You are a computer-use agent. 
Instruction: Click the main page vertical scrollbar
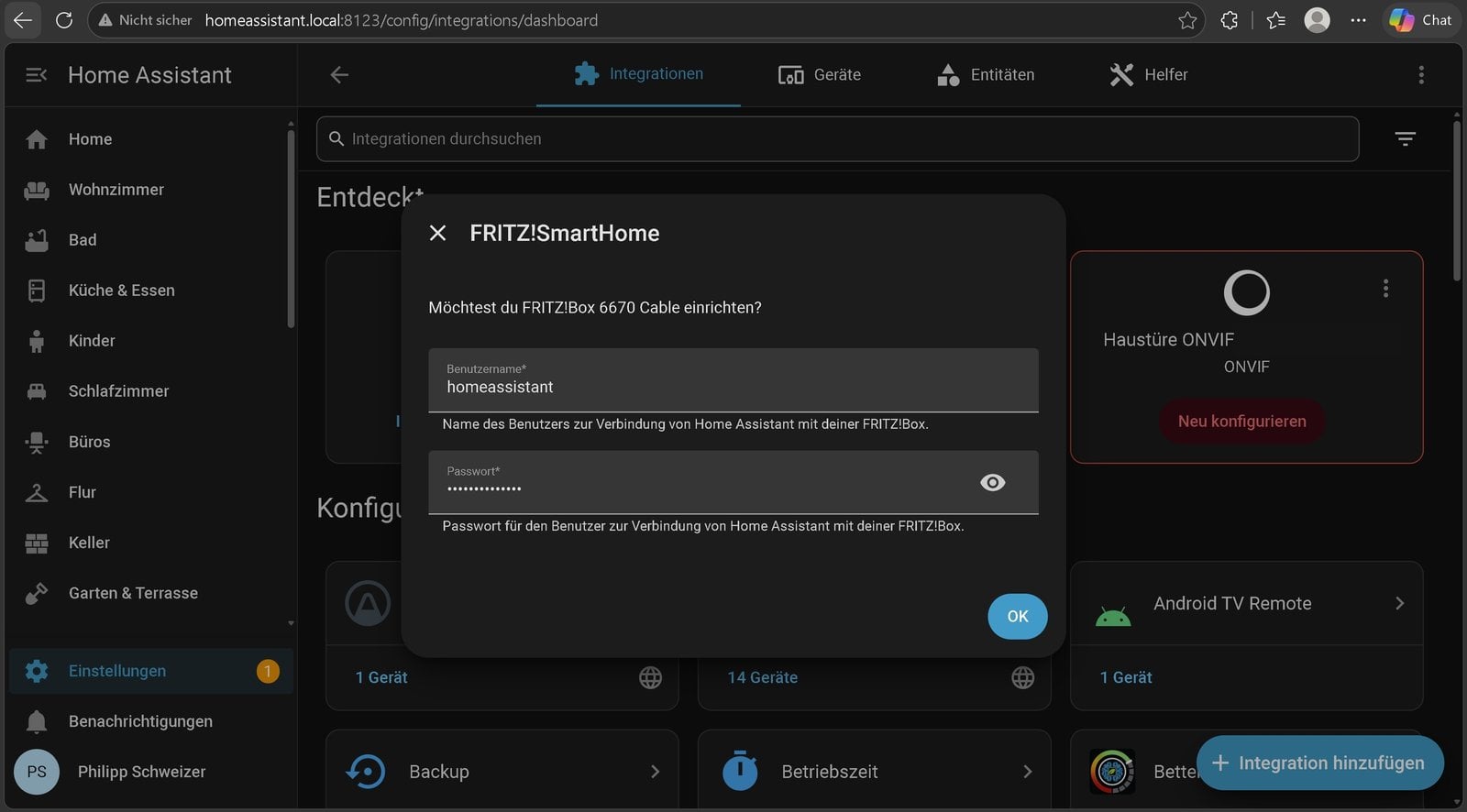[x=1457, y=200]
